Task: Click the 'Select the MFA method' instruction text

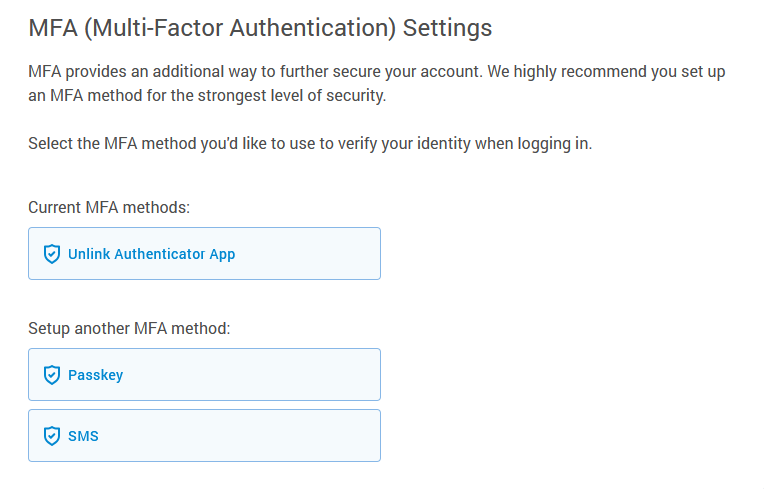Action: 310,144
